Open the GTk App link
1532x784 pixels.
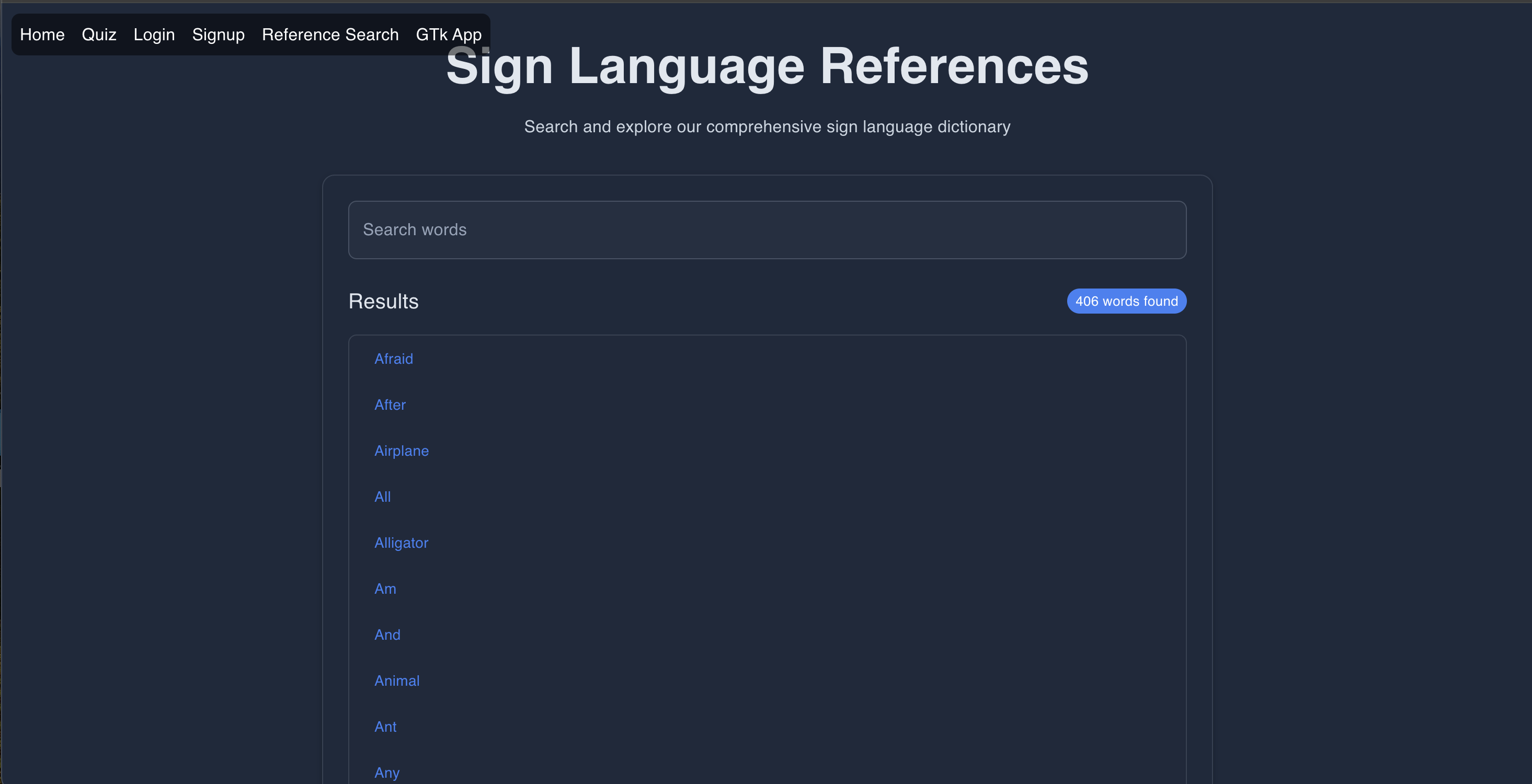tap(449, 34)
